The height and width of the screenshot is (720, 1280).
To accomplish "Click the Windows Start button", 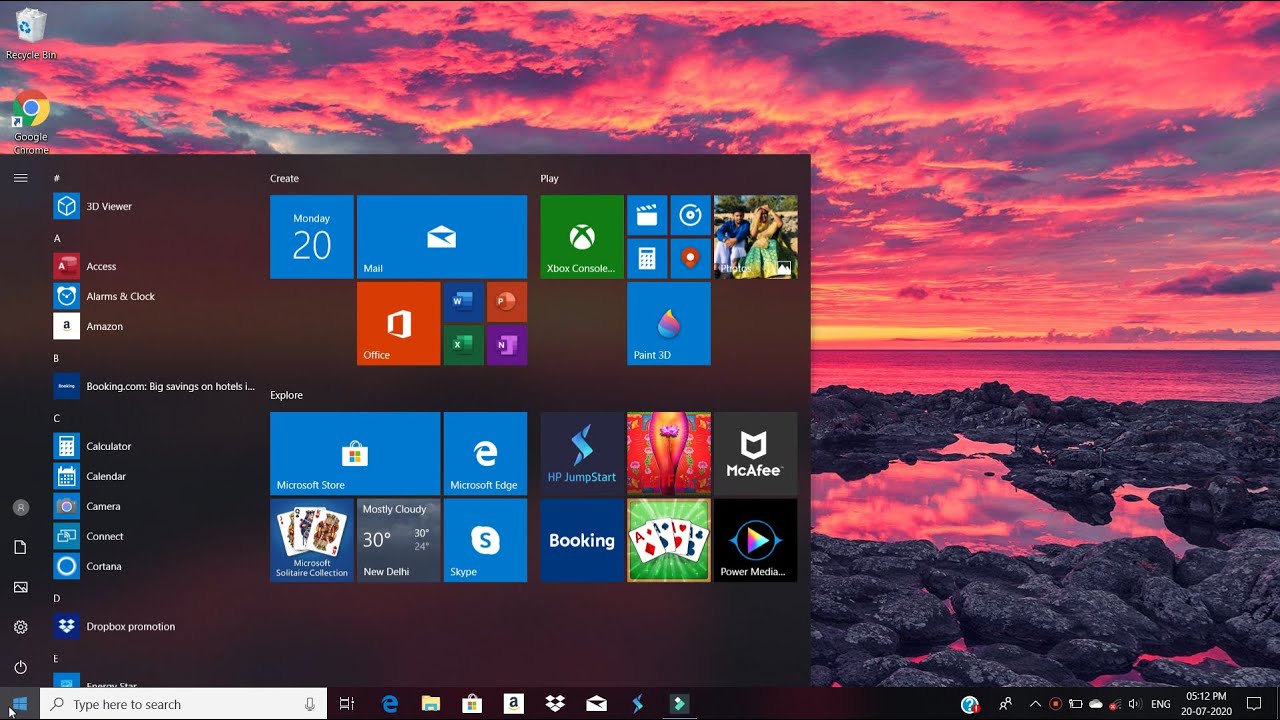I will [20, 704].
